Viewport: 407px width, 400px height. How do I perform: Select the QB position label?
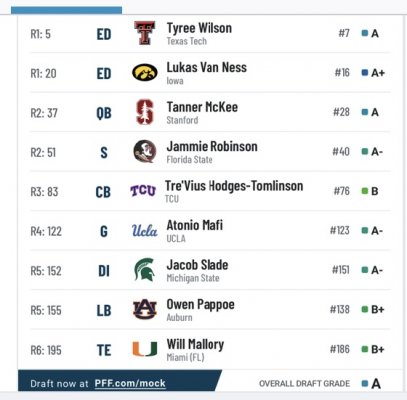pos(104,113)
